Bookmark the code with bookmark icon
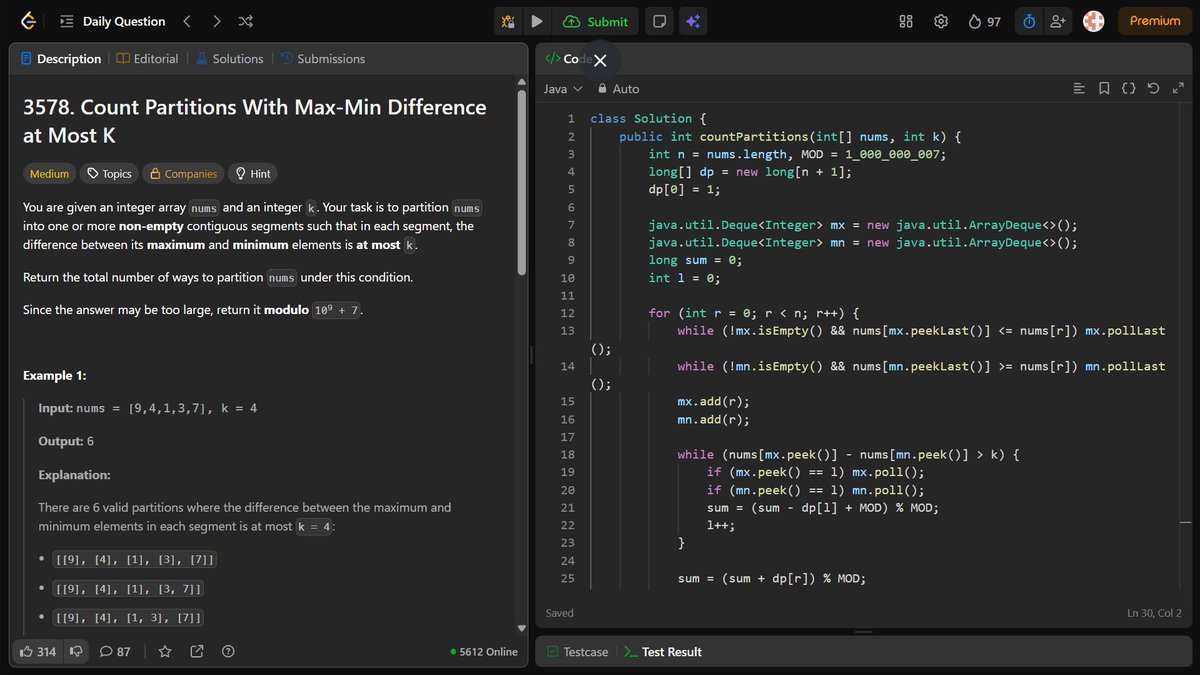Image resolution: width=1200 pixels, height=675 pixels. click(x=1104, y=89)
